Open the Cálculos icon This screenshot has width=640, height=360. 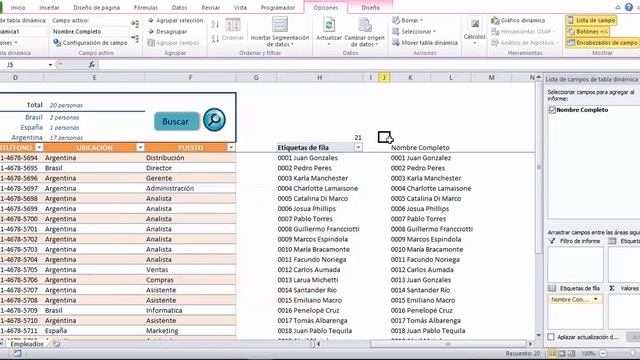[475, 24]
